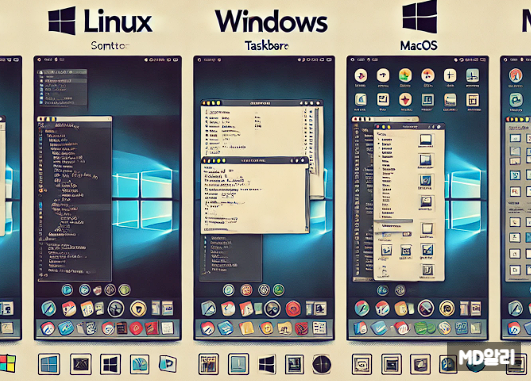Click the 'Taskbare' label under Windows heading
Screen dimensions: 531x381
pos(267,45)
